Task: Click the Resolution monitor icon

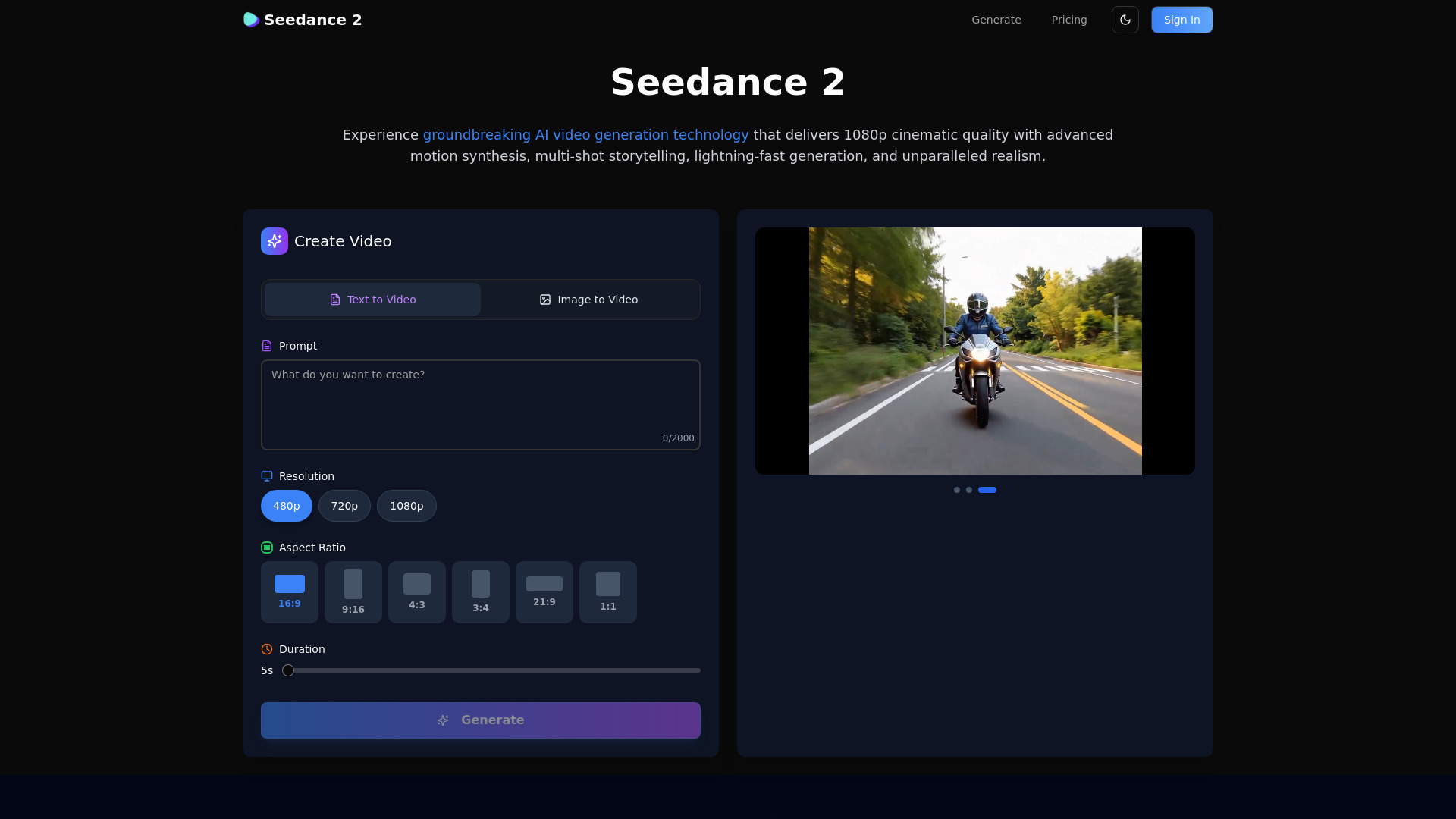Action: (x=266, y=476)
